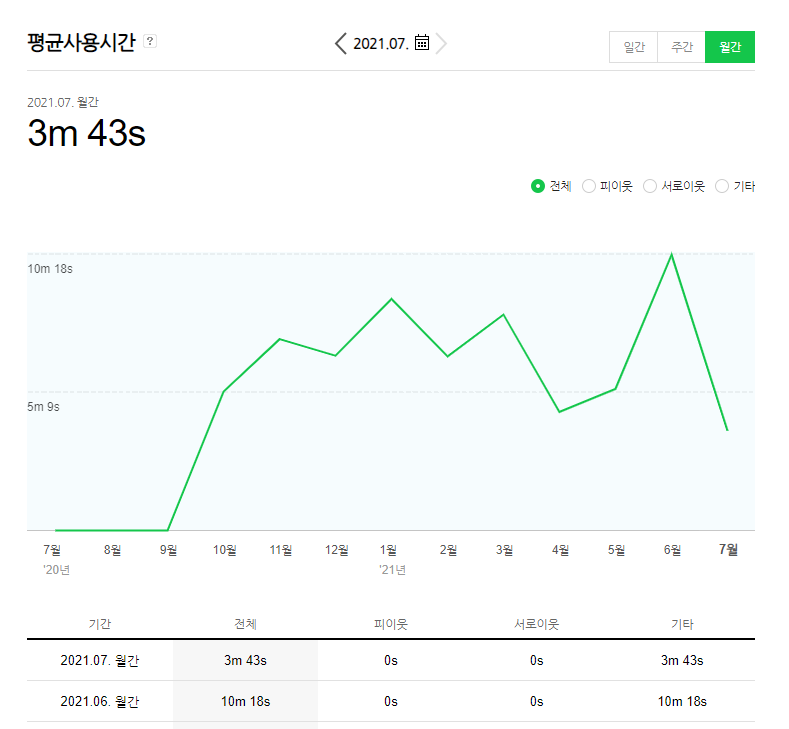Click the 5m 9s y-axis label
Screen dimensions: 789x729
click(x=43, y=407)
